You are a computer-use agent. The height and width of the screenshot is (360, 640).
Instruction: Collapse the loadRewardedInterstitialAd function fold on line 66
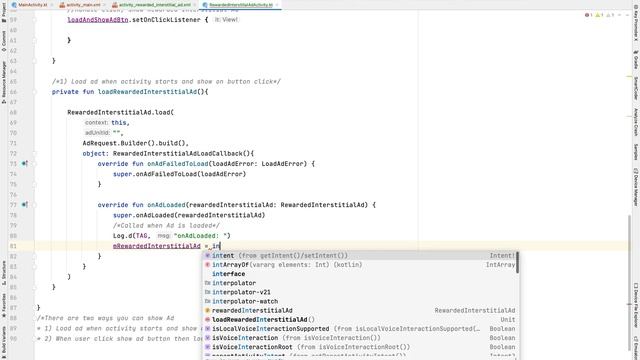[35, 92]
